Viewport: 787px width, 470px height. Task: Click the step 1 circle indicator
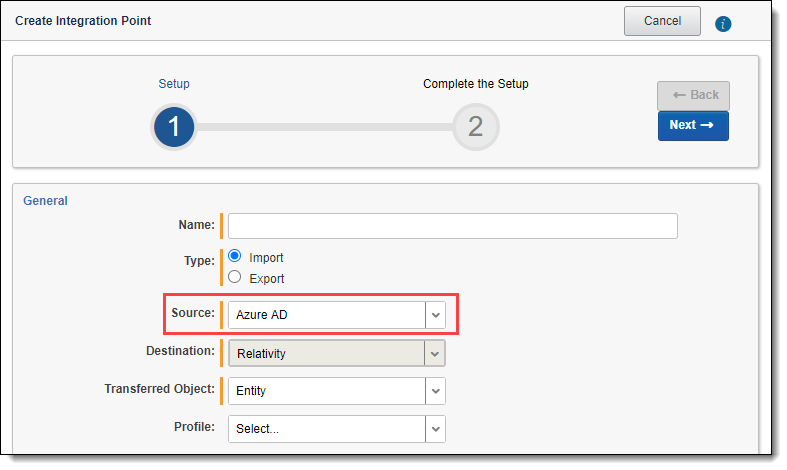(x=173, y=126)
